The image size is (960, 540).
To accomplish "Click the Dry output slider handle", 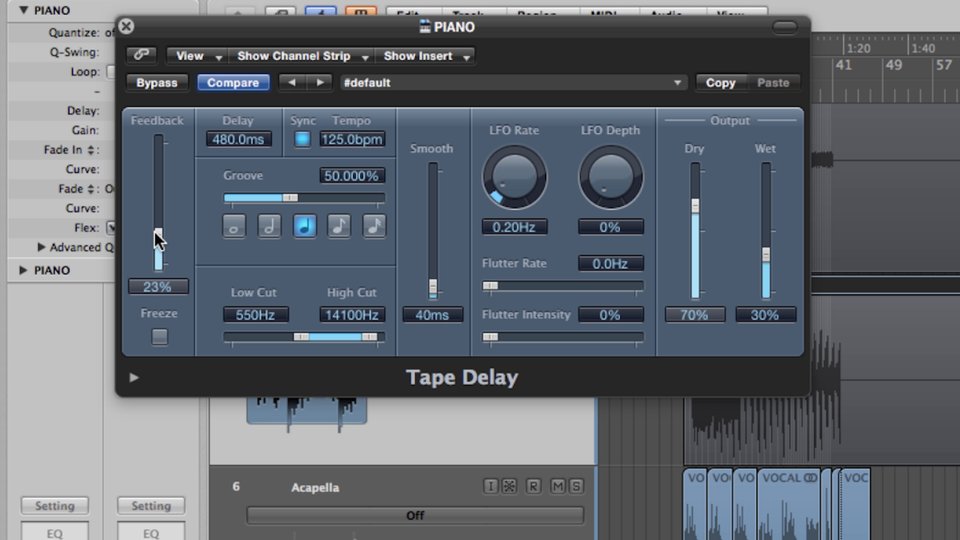I will click(x=695, y=206).
